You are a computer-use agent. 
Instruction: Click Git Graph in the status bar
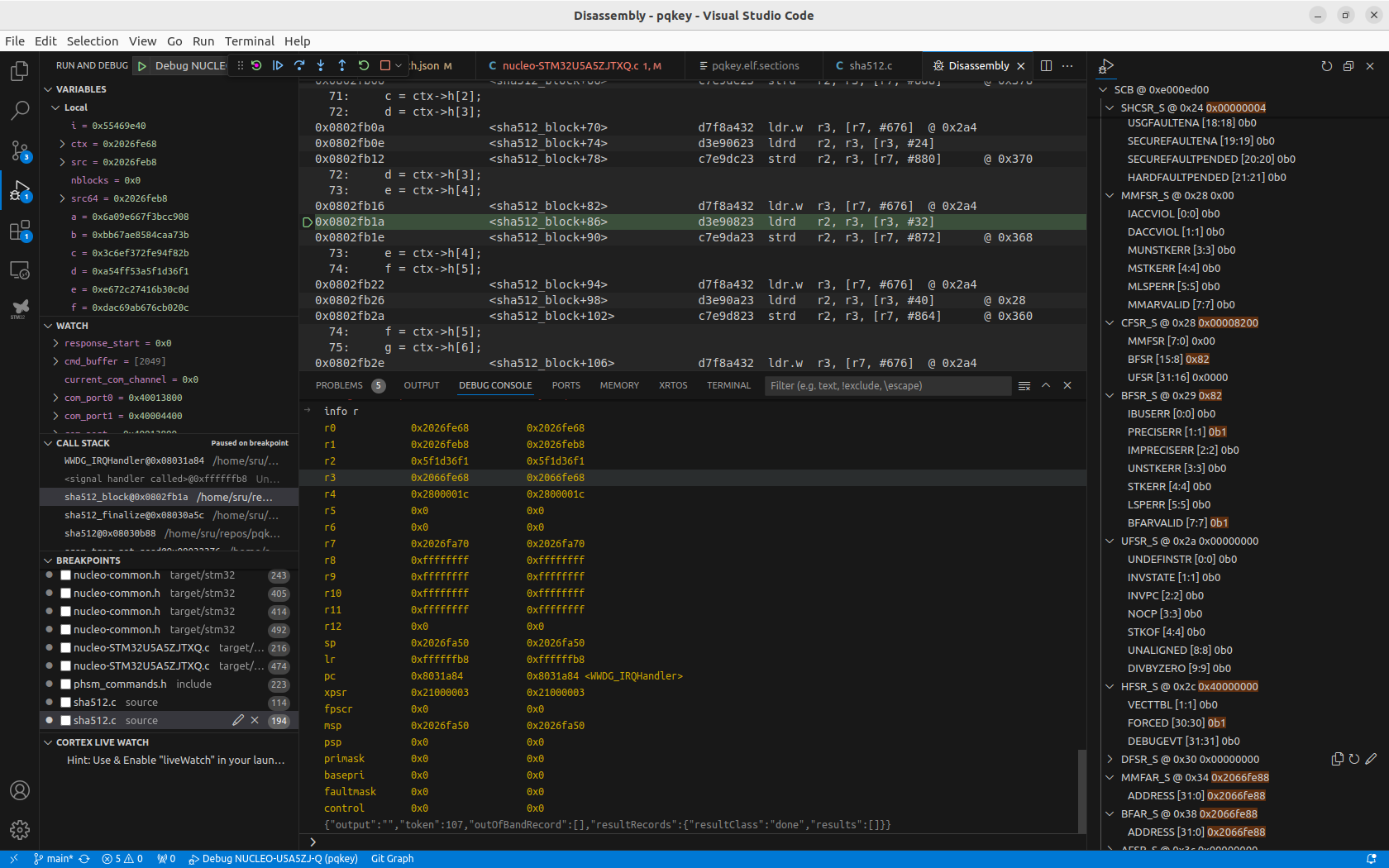tap(392, 859)
